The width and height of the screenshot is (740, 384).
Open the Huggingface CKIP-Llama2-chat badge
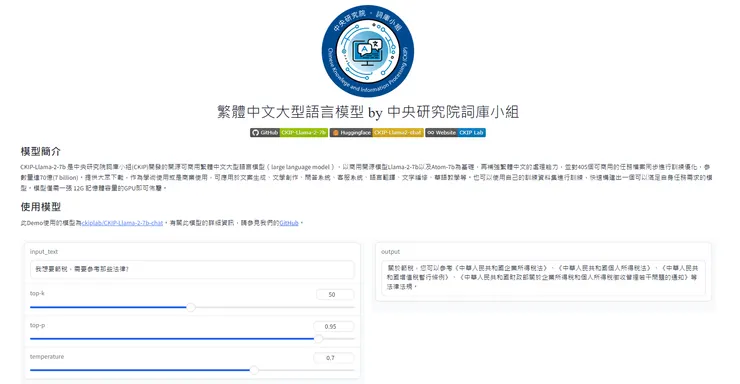pos(376,133)
